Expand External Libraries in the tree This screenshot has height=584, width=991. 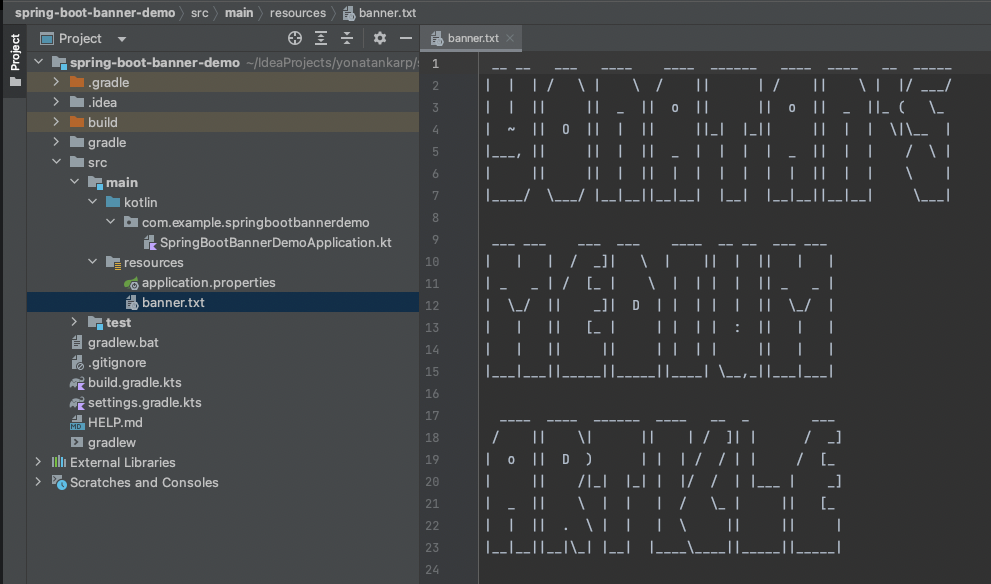pos(39,462)
